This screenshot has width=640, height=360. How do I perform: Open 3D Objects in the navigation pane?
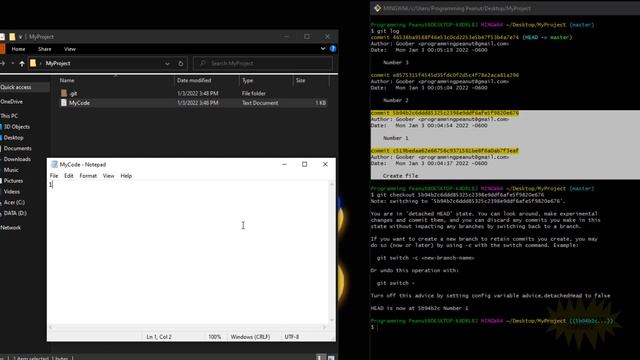[17, 127]
